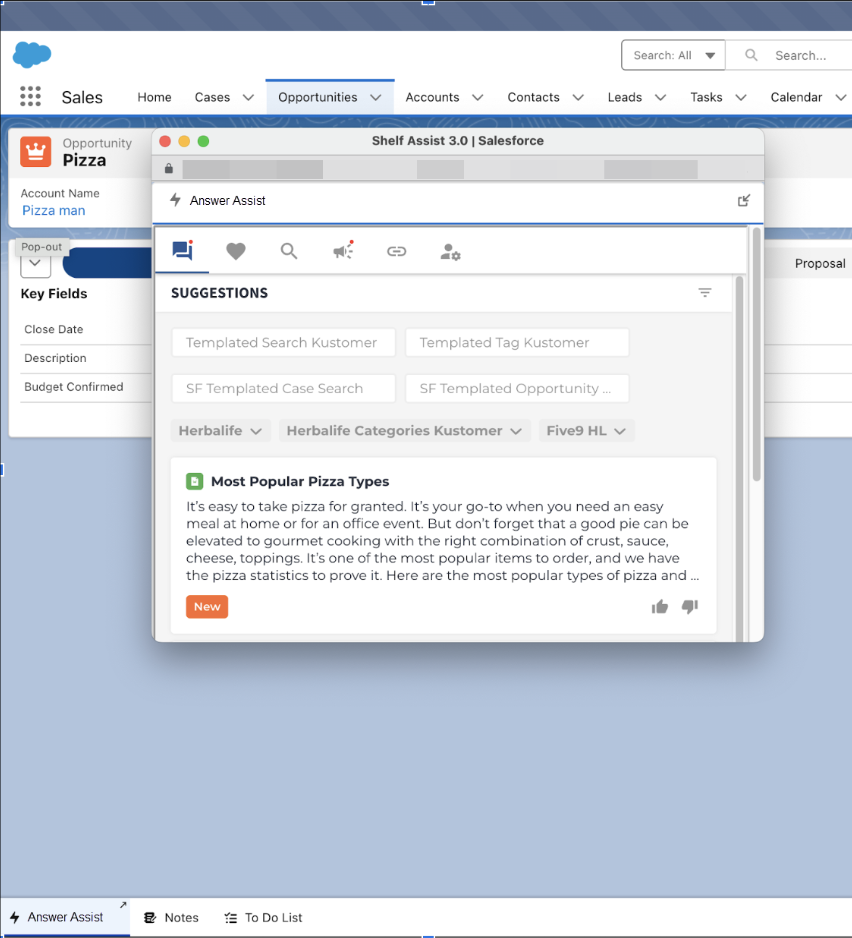Image resolution: width=852 pixels, height=938 pixels.
Task: Switch to the Cases tab
Action: [212, 97]
